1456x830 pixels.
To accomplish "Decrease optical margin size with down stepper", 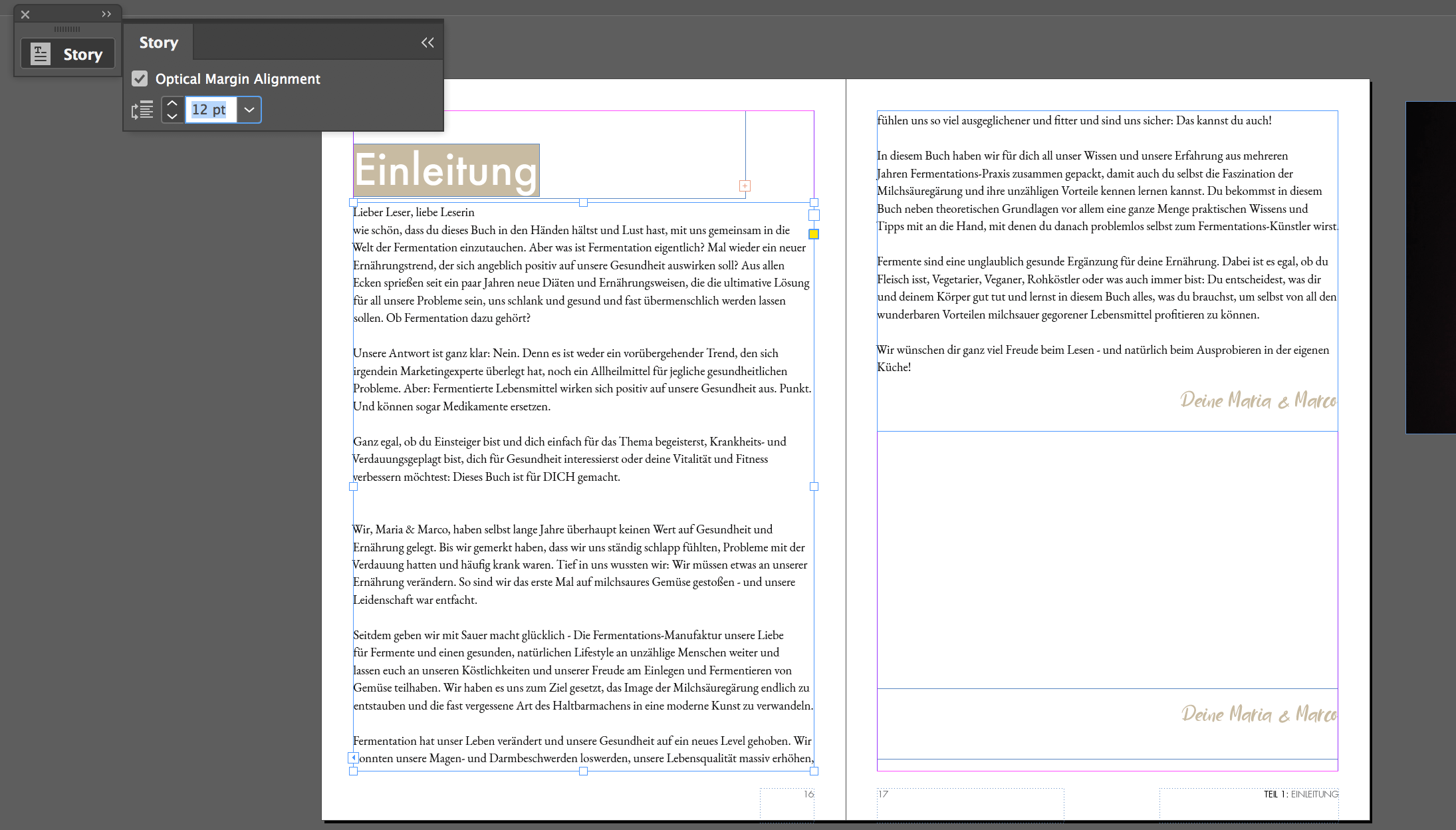I will pyautogui.click(x=172, y=116).
